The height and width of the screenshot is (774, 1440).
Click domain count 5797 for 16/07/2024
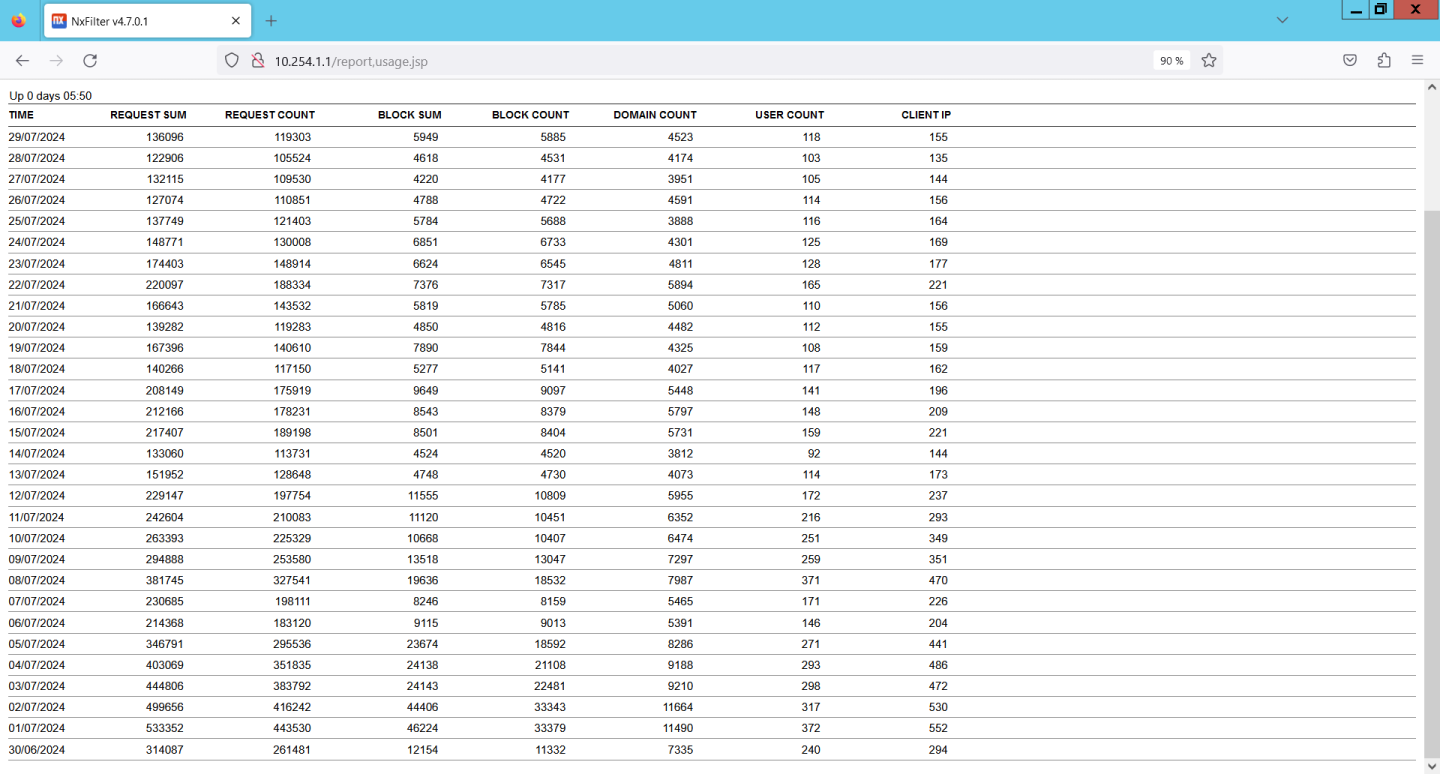(680, 411)
